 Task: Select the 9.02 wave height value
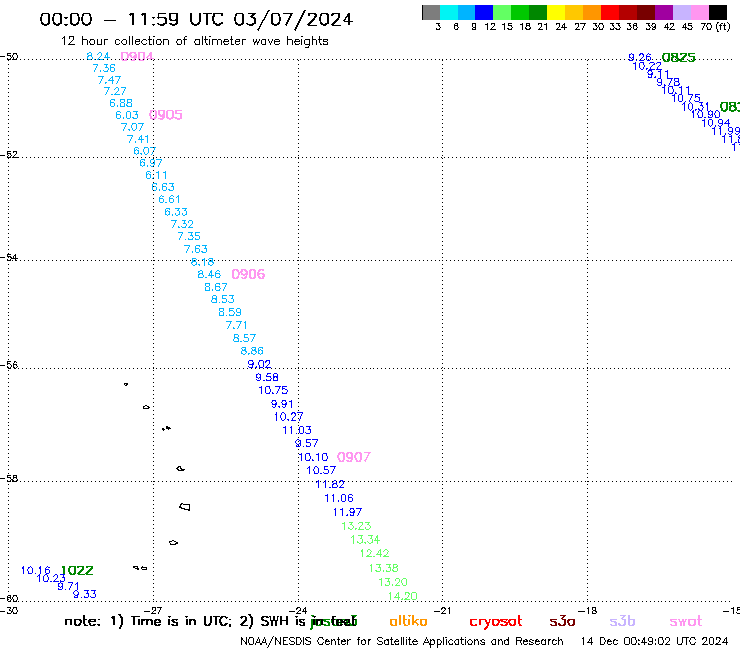click(259, 364)
